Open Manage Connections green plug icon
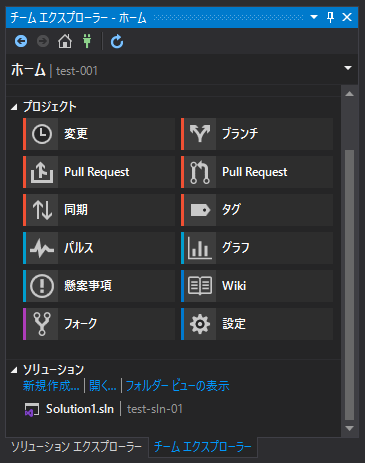This screenshot has width=365, height=463. (x=87, y=41)
